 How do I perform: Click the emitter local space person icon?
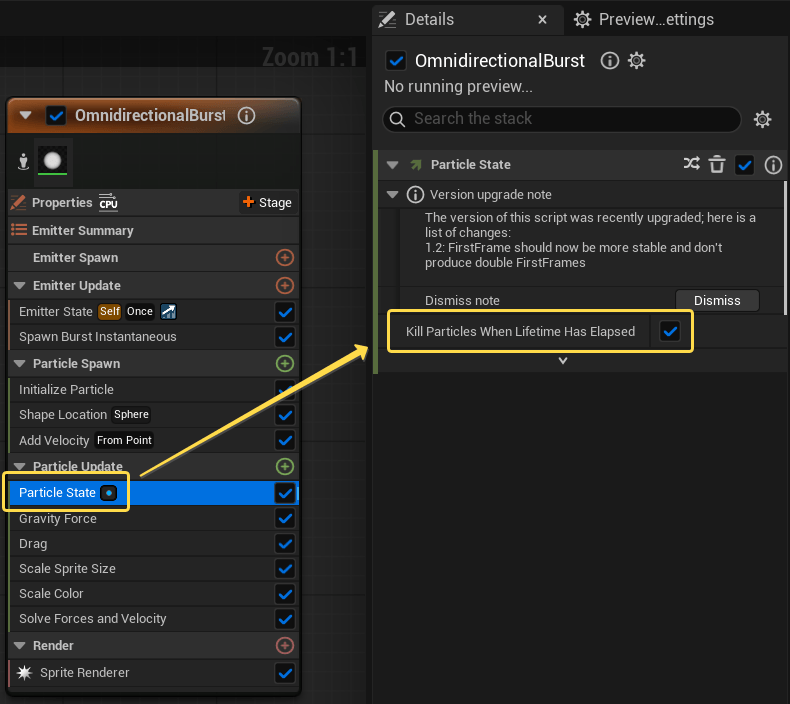(x=23, y=162)
